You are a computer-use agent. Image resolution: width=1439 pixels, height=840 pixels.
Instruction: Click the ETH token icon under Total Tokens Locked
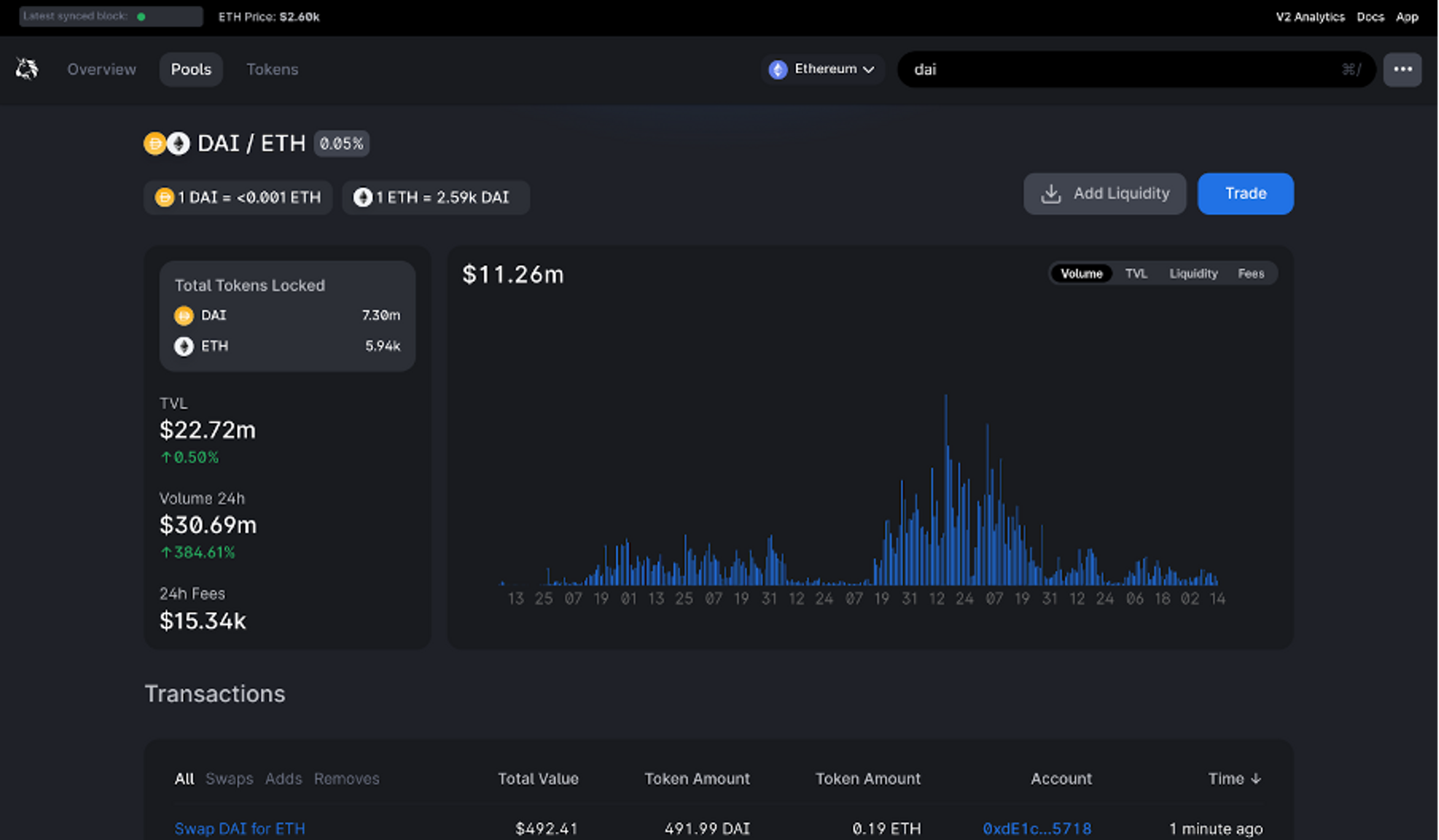pos(184,346)
